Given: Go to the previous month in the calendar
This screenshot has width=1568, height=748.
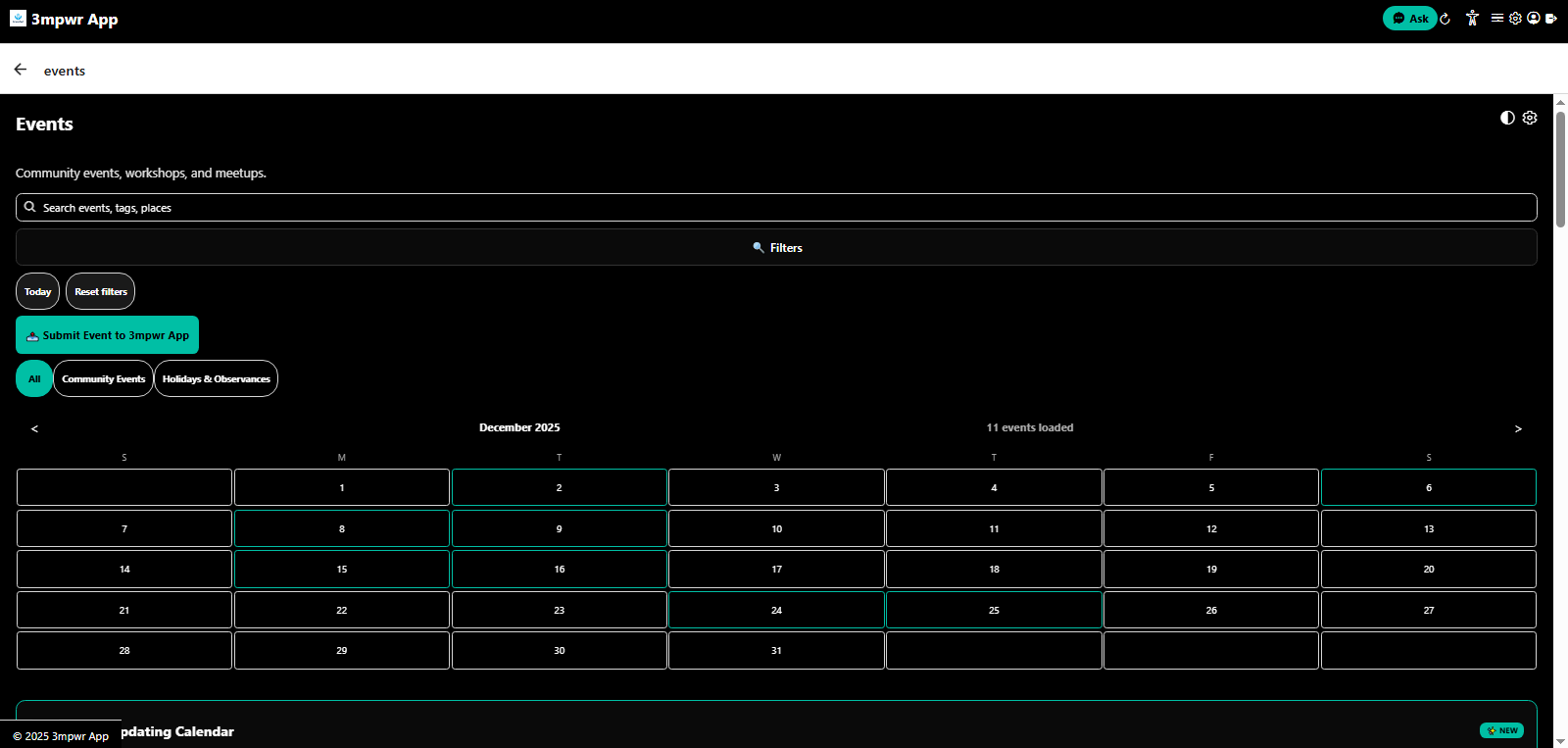Looking at the screenshot, I should click(35, 428).
